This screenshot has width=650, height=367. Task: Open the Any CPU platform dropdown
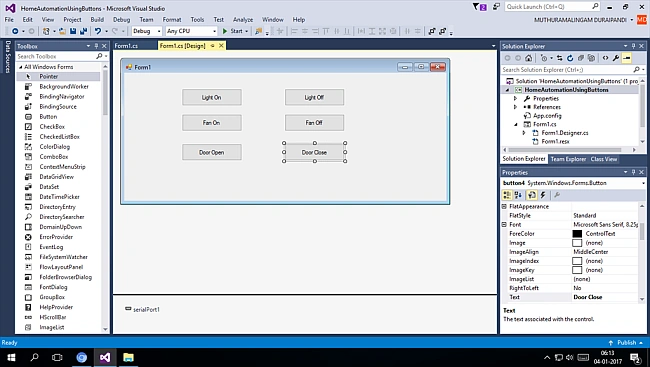[192, 31]
